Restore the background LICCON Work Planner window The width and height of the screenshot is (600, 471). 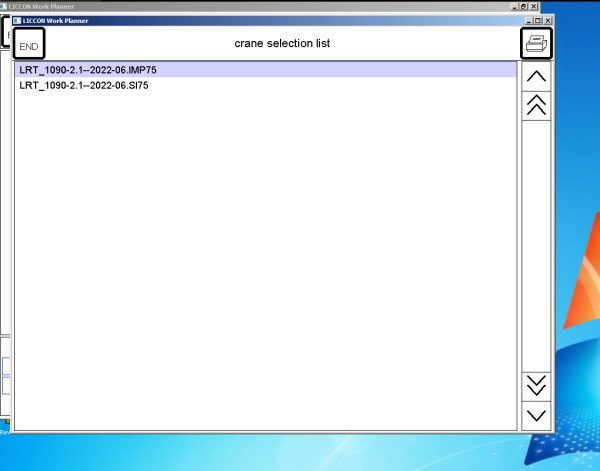524,7
